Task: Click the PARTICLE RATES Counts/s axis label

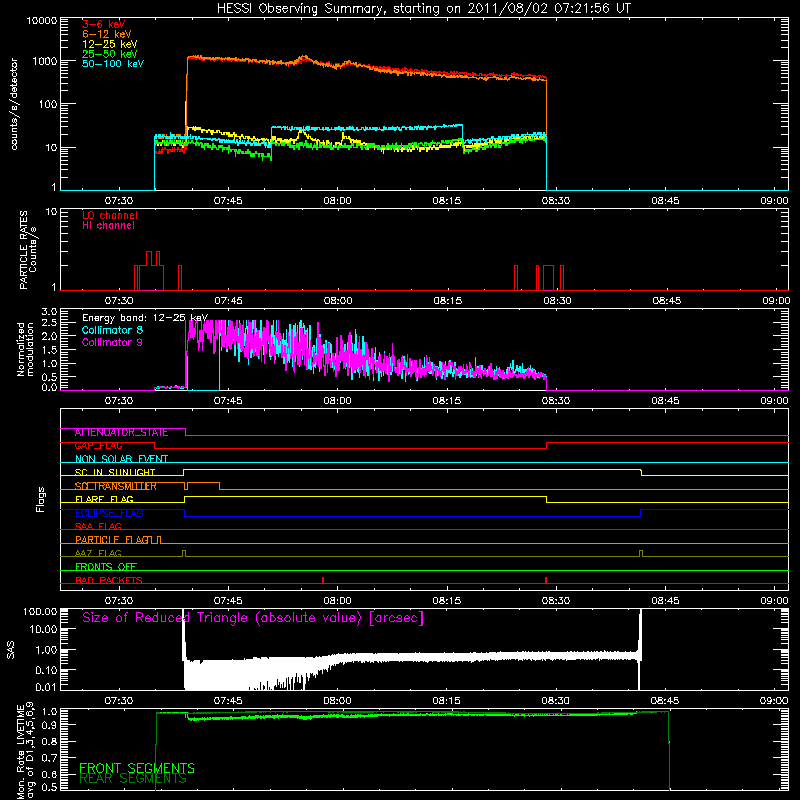Action: pos(28,250)
